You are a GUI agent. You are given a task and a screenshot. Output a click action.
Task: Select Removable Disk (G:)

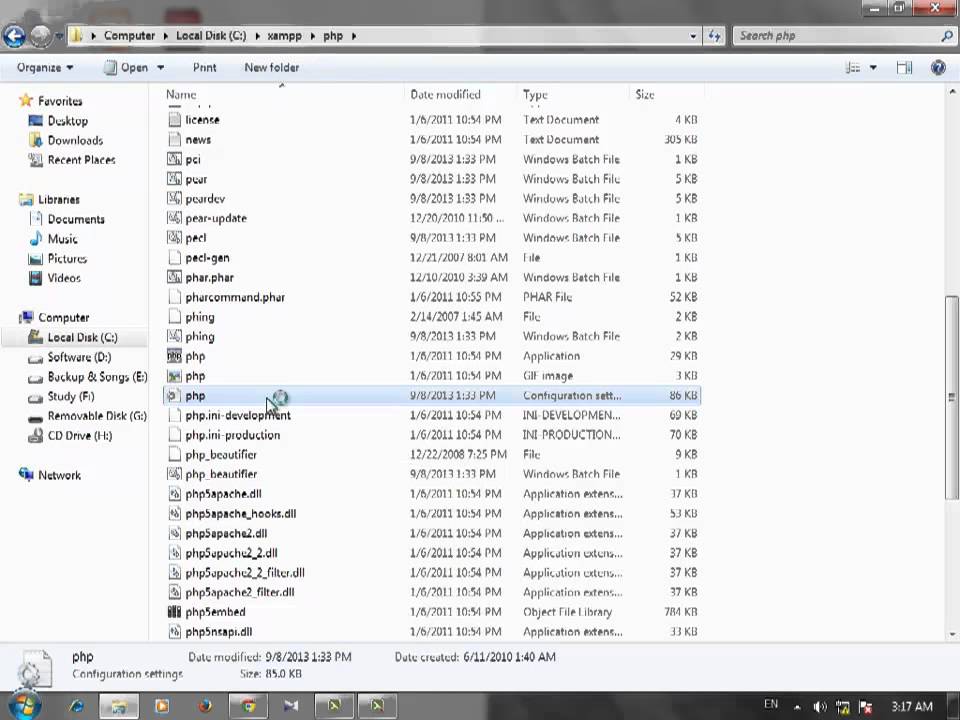[x=97, y=416]
